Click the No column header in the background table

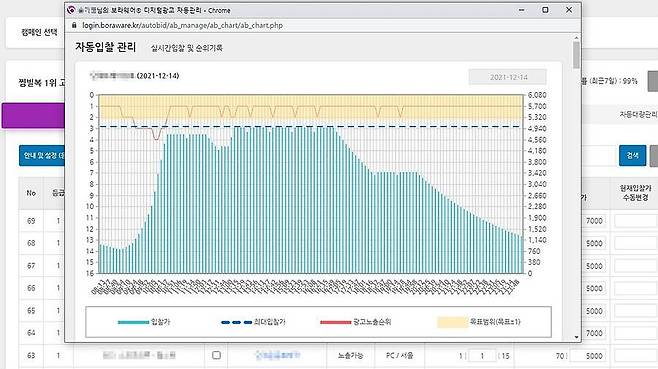(x=31, y=193)
